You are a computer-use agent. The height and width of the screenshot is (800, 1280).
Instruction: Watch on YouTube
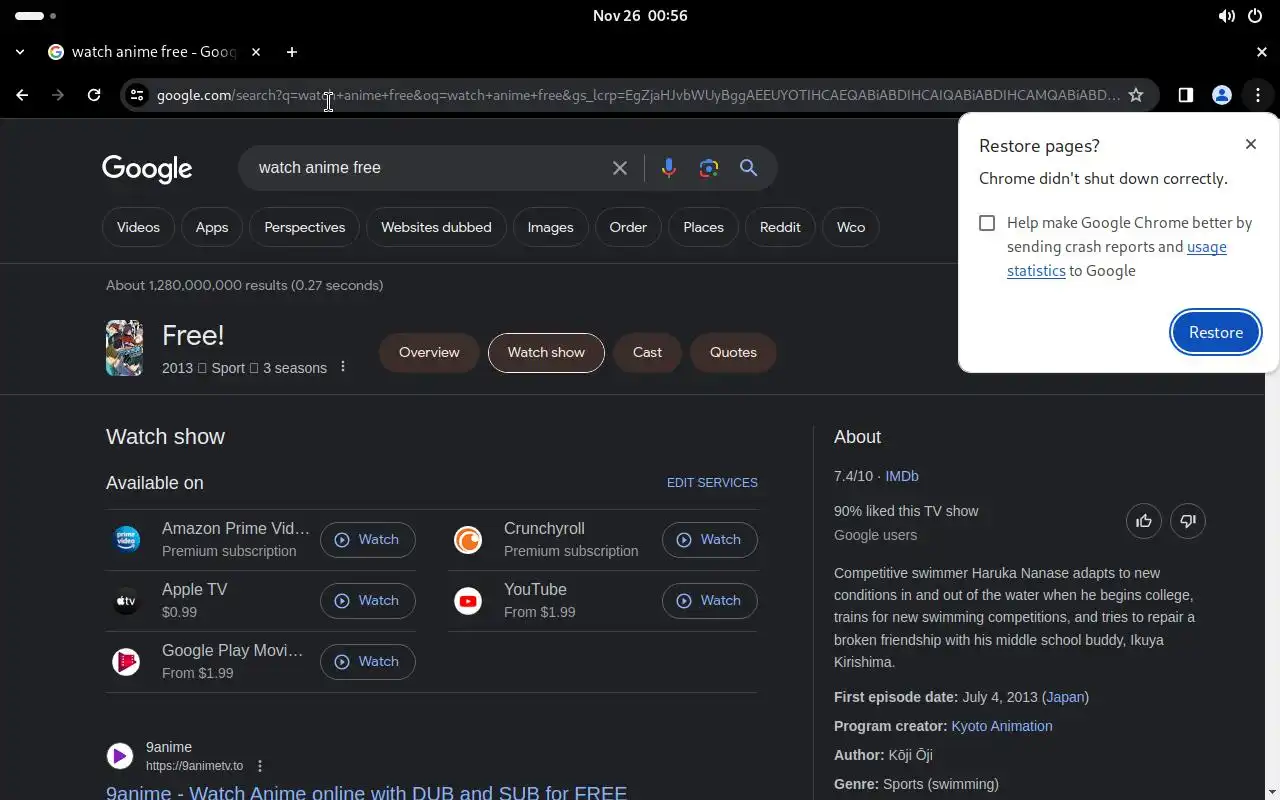tap(710, 601)
